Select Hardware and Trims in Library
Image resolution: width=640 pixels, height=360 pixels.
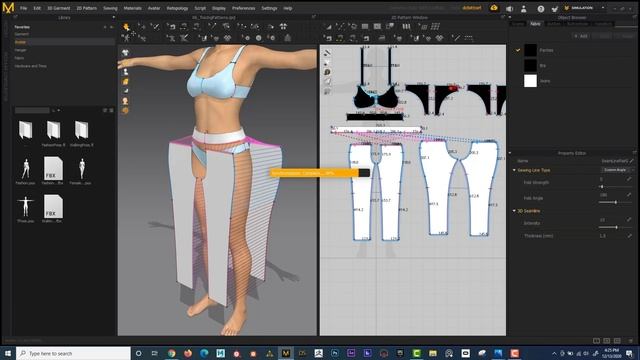[31, 66]
